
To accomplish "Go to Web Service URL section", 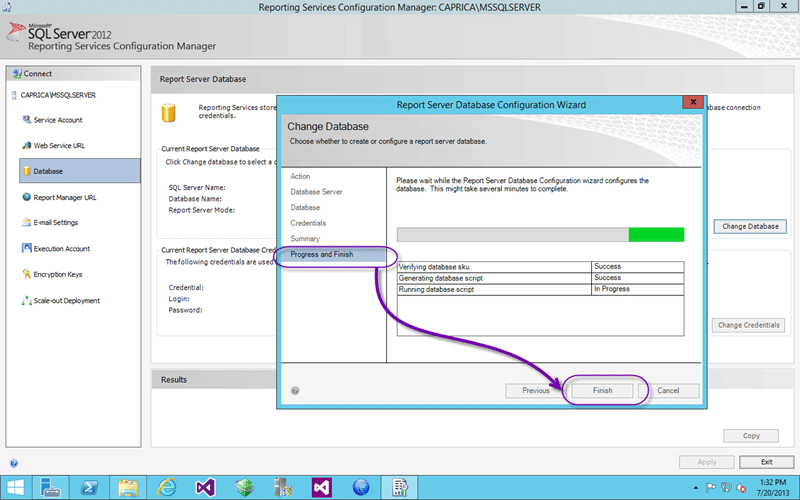I will click(59, 145).
